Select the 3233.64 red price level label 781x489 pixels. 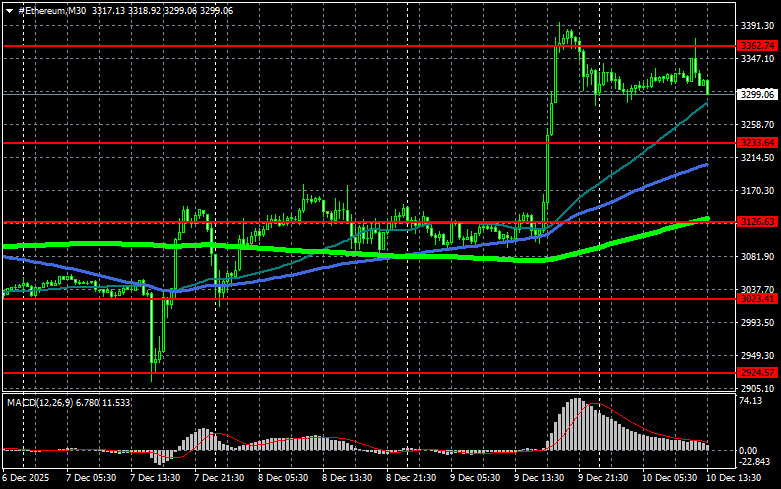tap(757, 143)
